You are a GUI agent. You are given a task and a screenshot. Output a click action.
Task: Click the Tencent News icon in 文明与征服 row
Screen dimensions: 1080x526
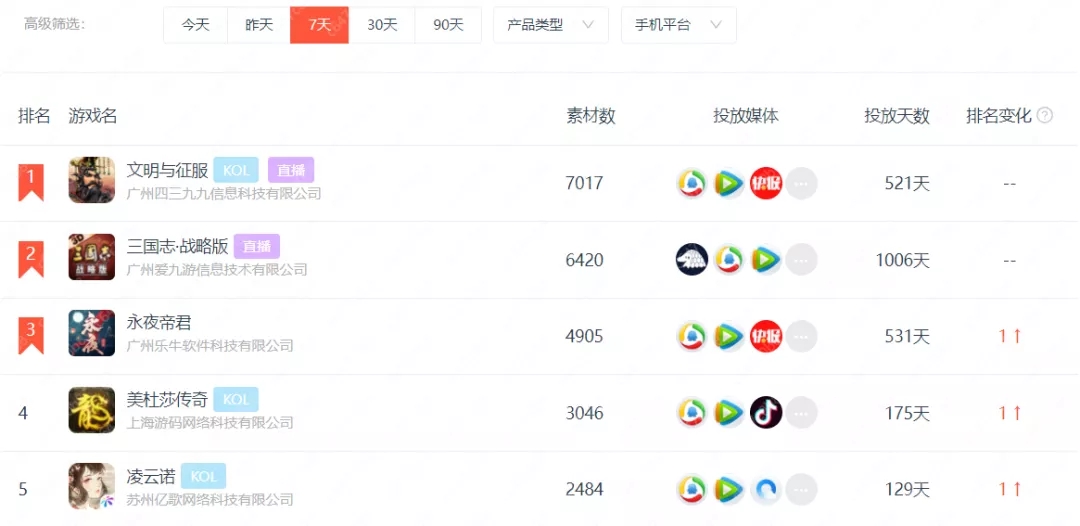pyautogui.click(x=692, y=183)
